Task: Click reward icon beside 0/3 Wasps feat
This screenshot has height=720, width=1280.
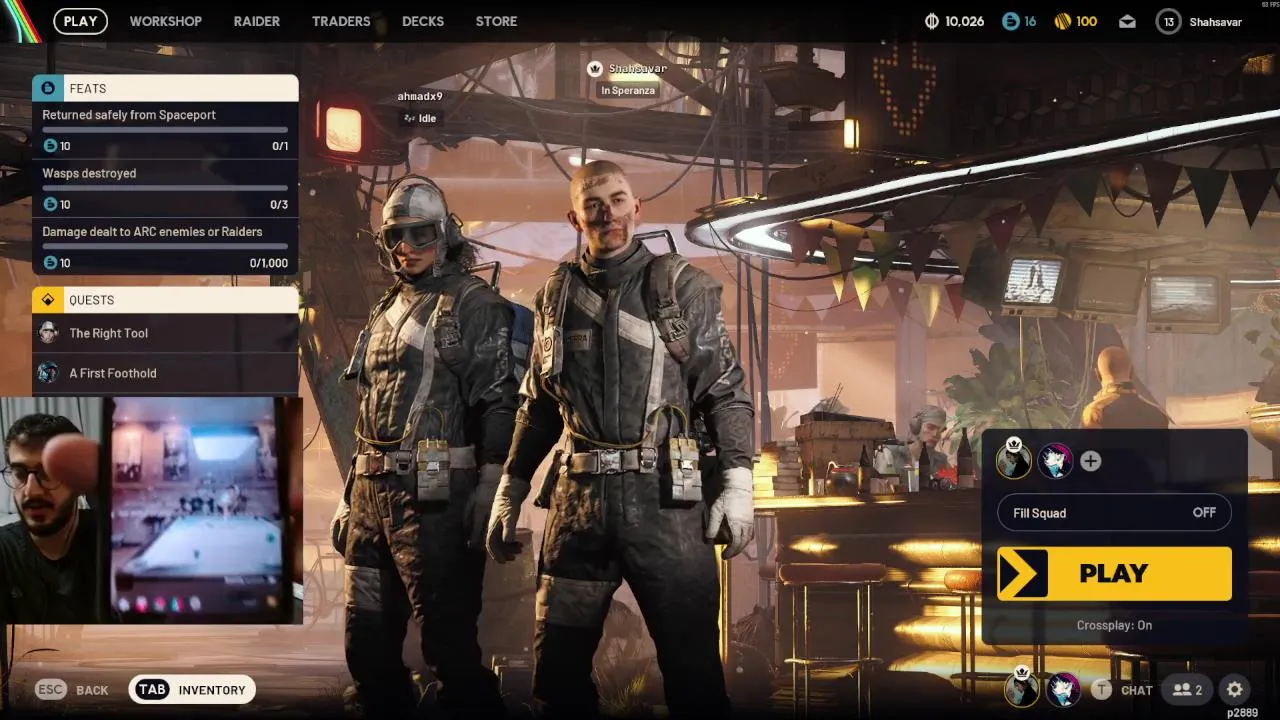Action: pyautogui.click(x=50, y=204)
